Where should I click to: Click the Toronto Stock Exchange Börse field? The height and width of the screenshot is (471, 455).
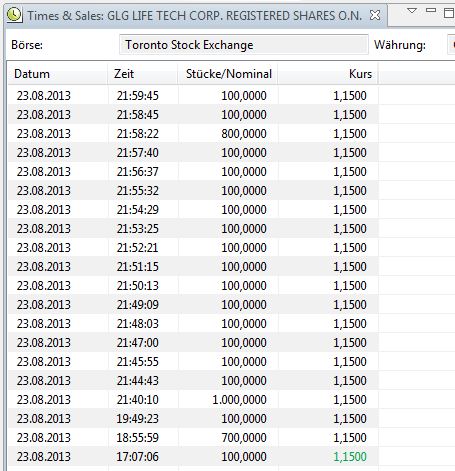point(244,45)
